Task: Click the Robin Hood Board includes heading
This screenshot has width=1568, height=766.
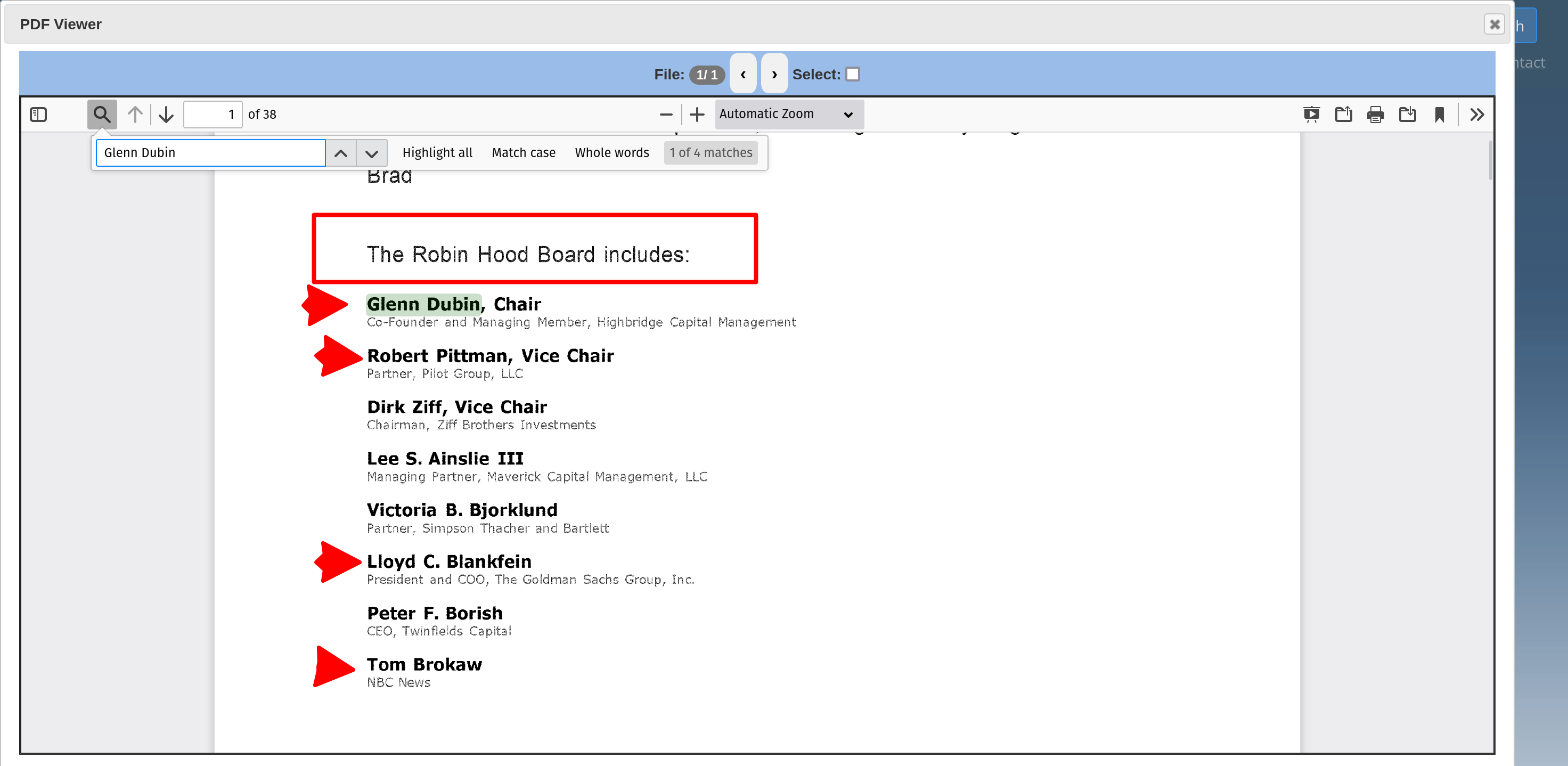Action: pos(528,255)
